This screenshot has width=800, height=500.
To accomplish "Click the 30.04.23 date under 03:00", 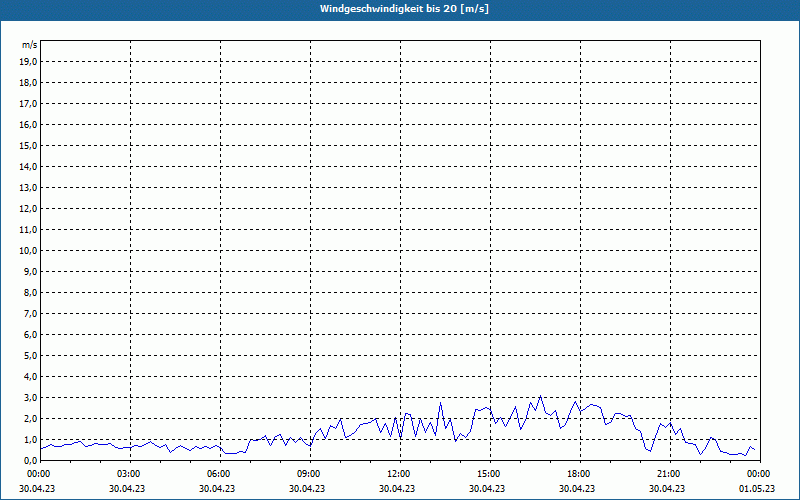I will point(127,488).
